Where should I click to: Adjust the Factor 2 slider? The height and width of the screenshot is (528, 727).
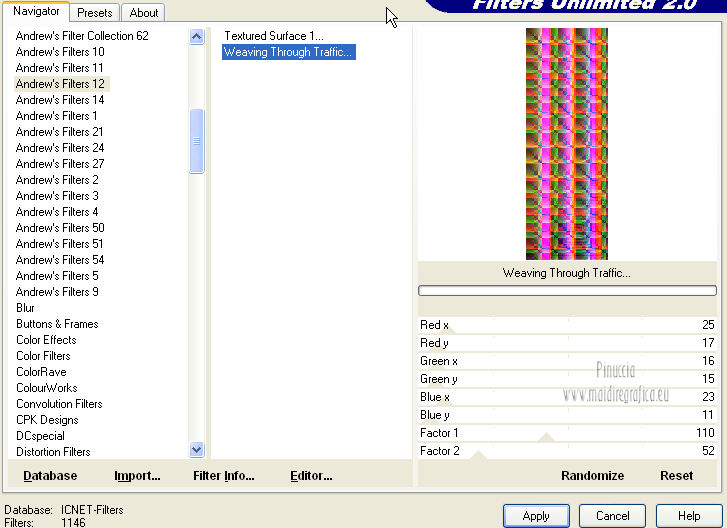[568, 451]
